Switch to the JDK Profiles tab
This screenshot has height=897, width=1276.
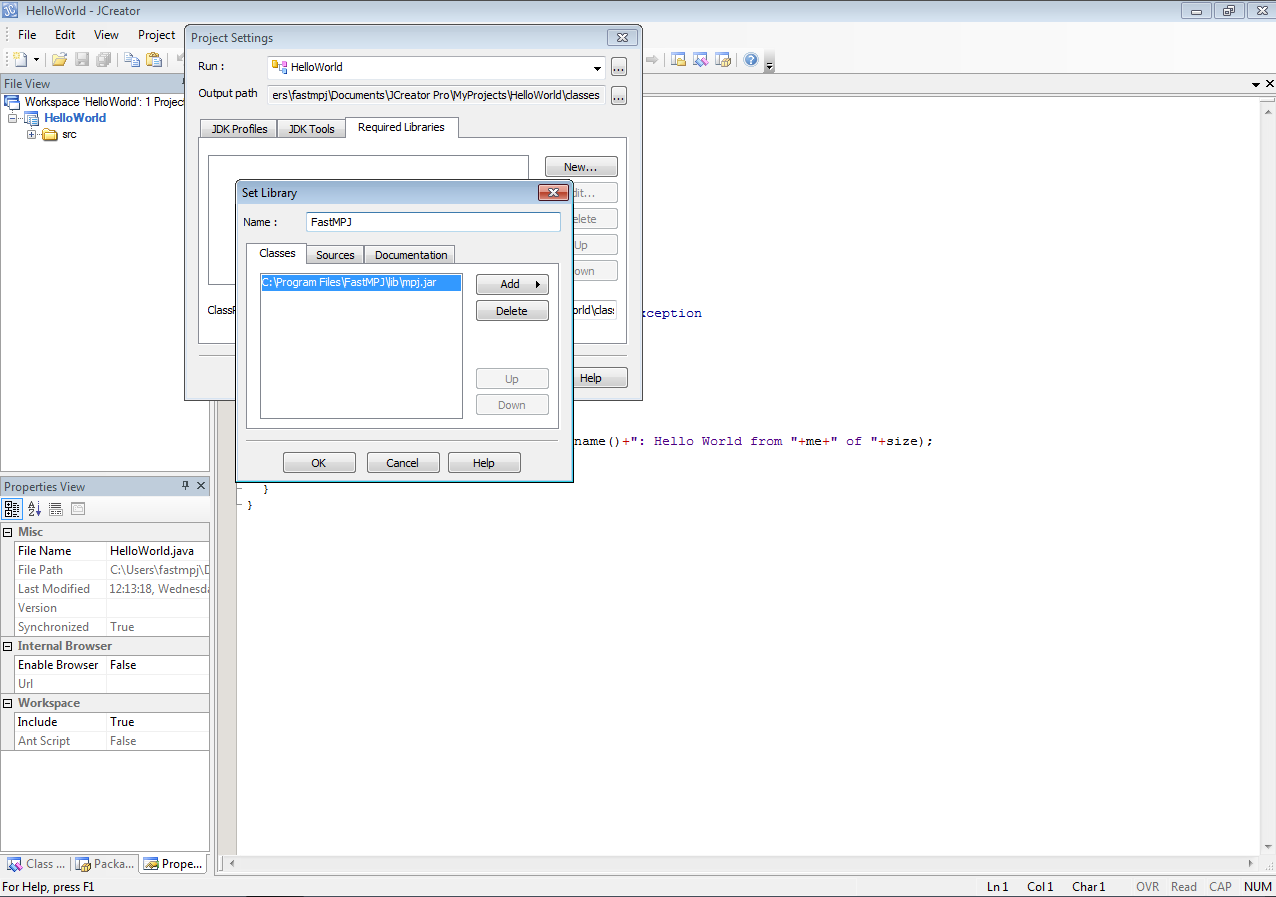pyautogui.click(x=239, y=129)
